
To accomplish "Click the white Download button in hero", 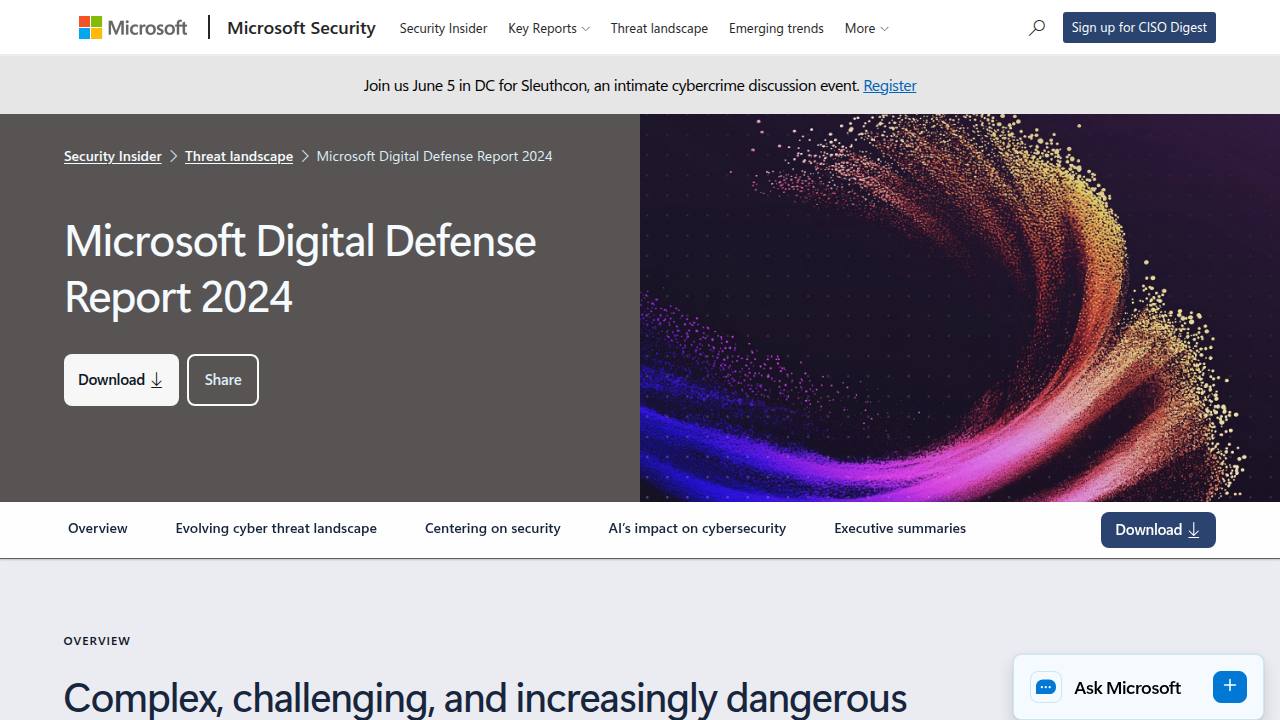I will [x=121, y=380].
